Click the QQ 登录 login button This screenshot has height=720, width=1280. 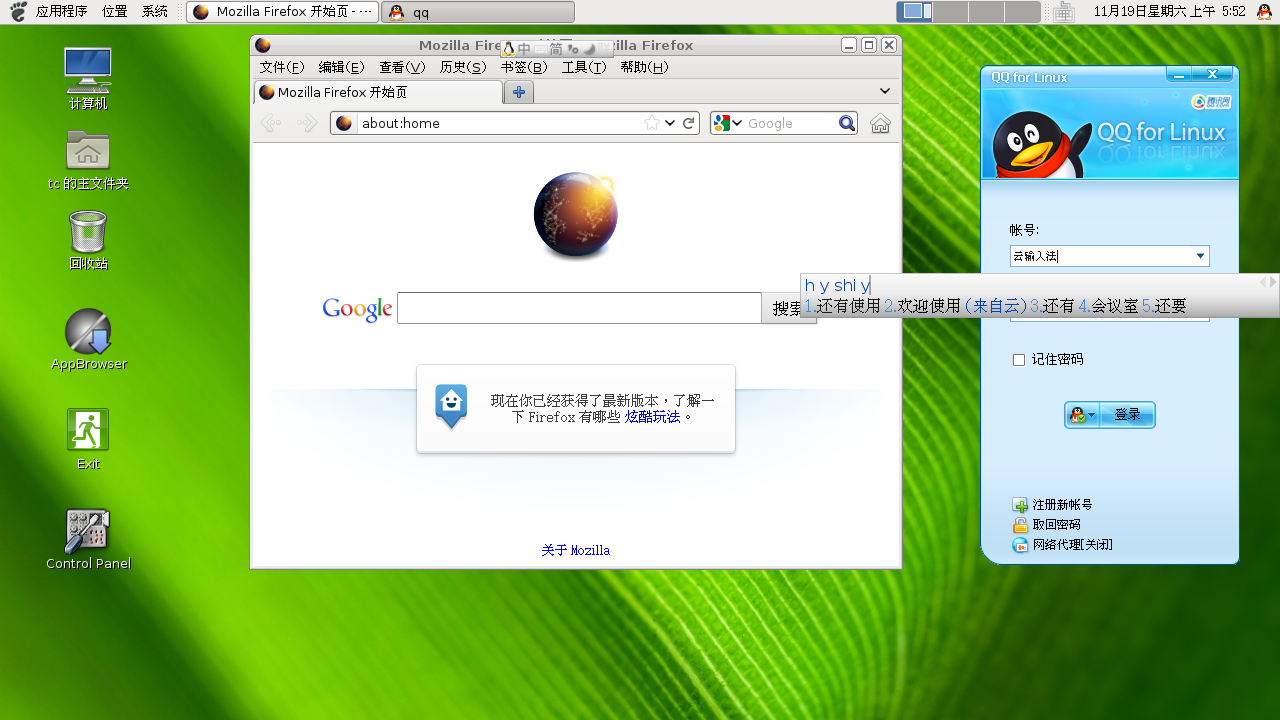pos(1127,415)
